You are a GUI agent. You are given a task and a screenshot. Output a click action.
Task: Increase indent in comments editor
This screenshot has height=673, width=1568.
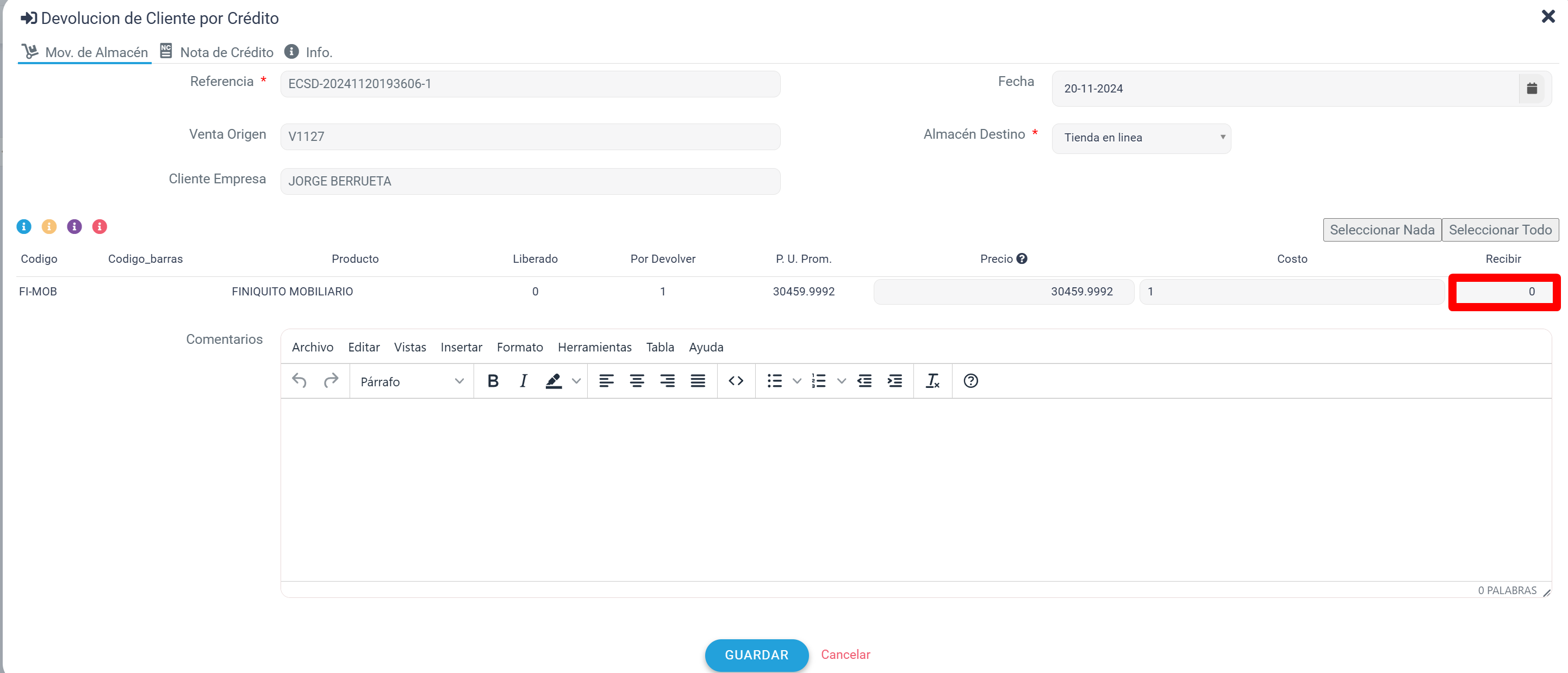pos(895,381)
